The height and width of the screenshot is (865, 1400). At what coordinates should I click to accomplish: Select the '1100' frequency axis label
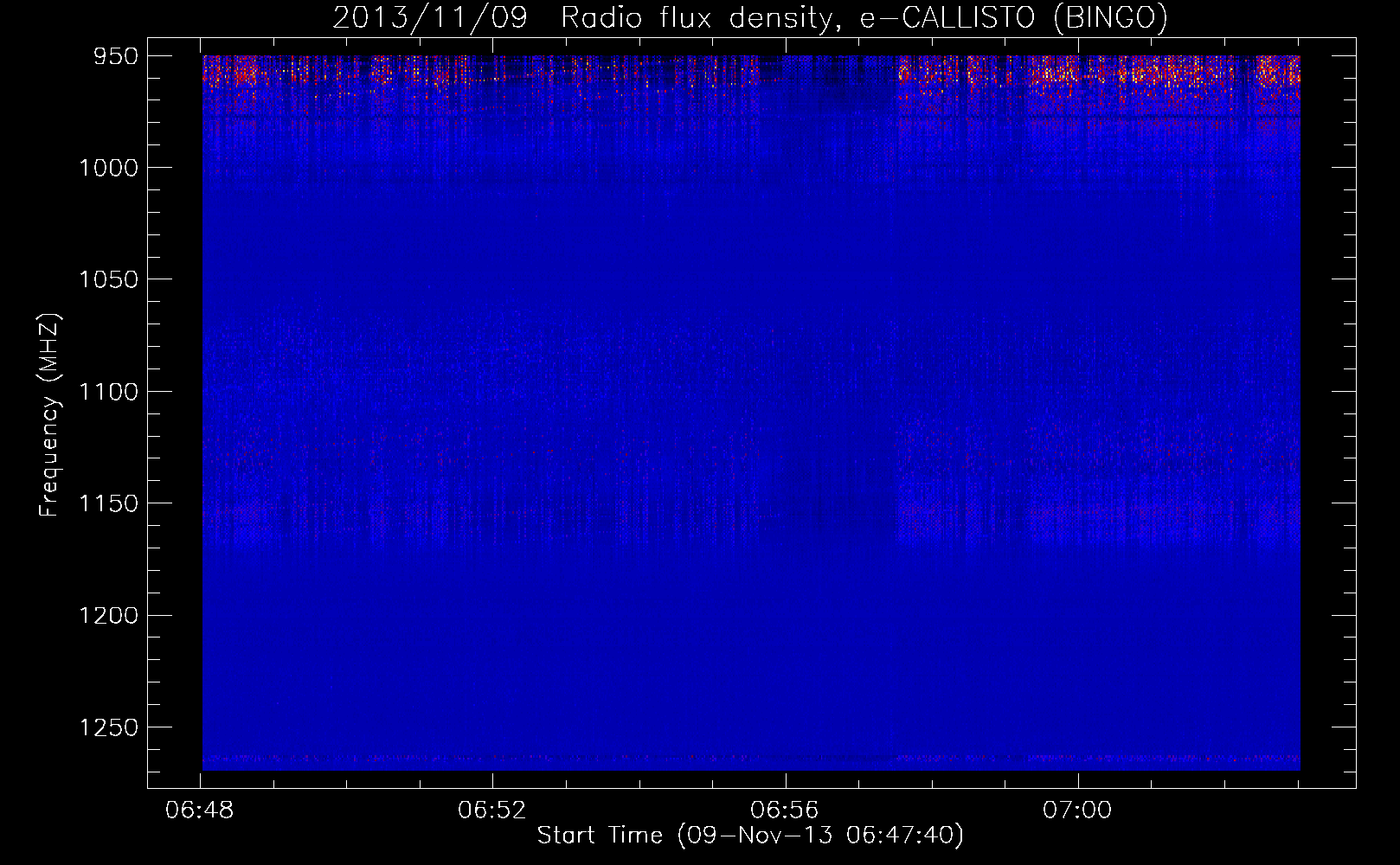point(109,392)
